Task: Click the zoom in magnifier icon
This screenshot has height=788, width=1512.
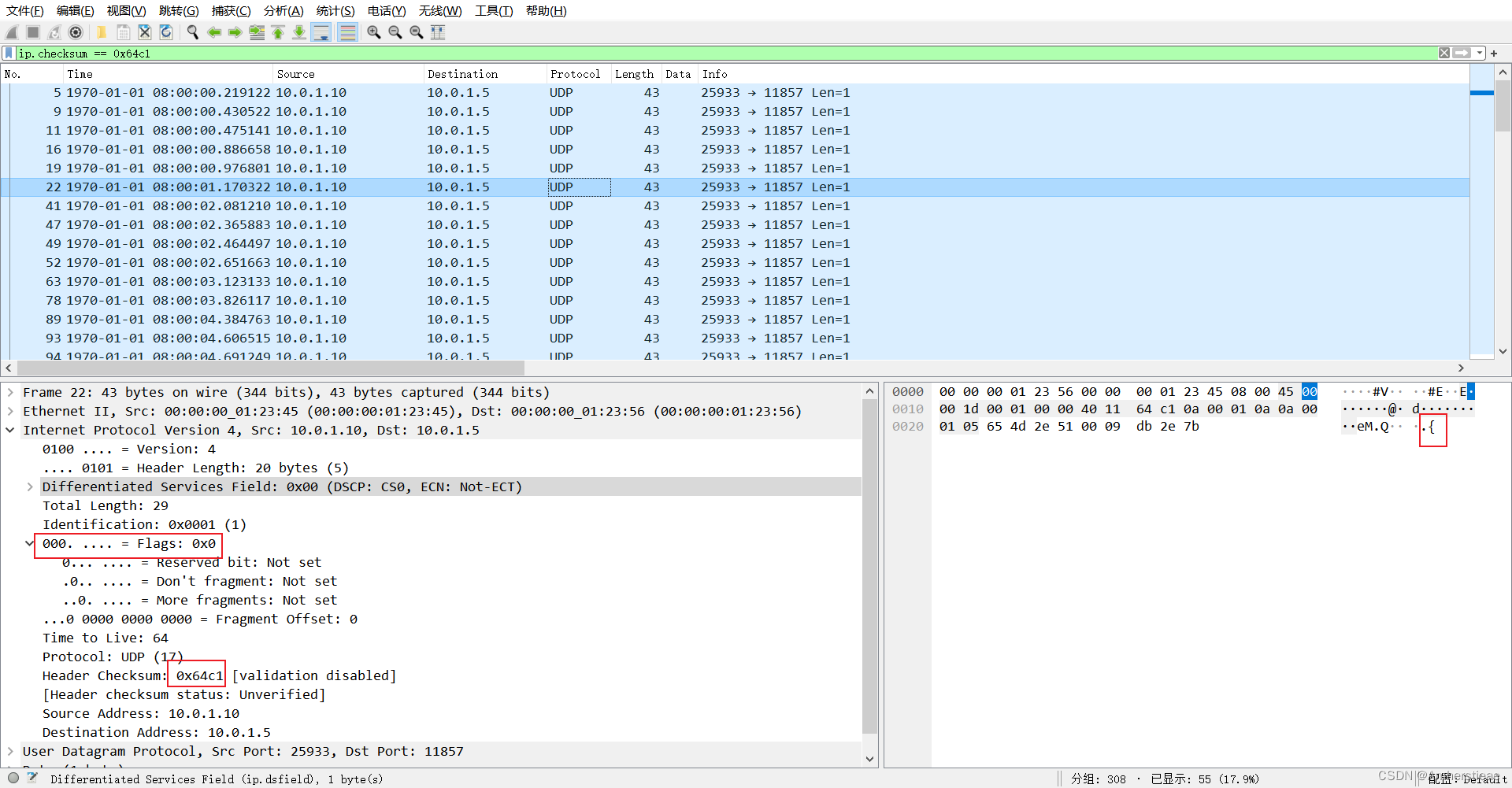Action: (374, 32)
